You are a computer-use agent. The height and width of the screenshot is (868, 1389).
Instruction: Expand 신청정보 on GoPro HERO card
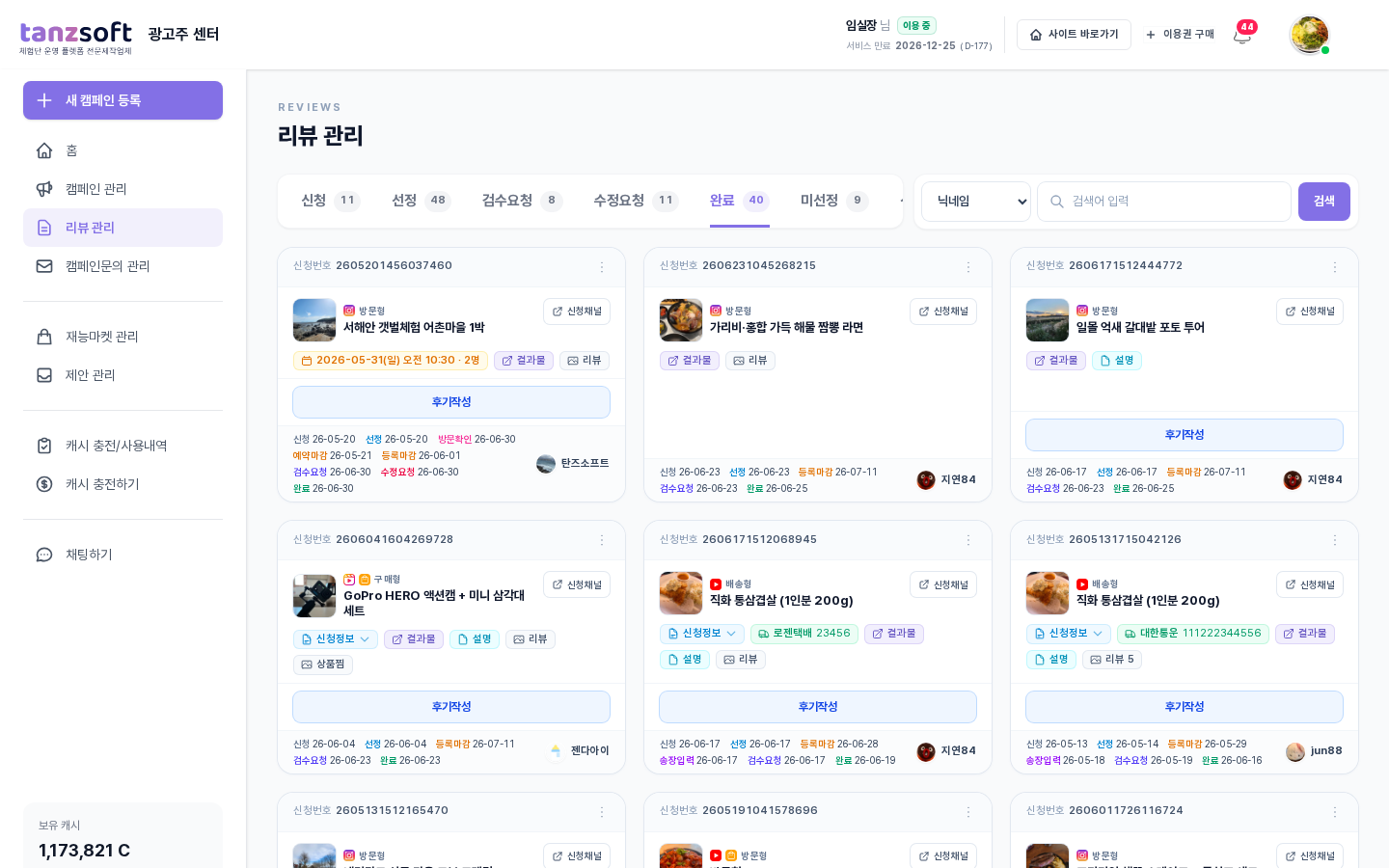click(336, 639)
